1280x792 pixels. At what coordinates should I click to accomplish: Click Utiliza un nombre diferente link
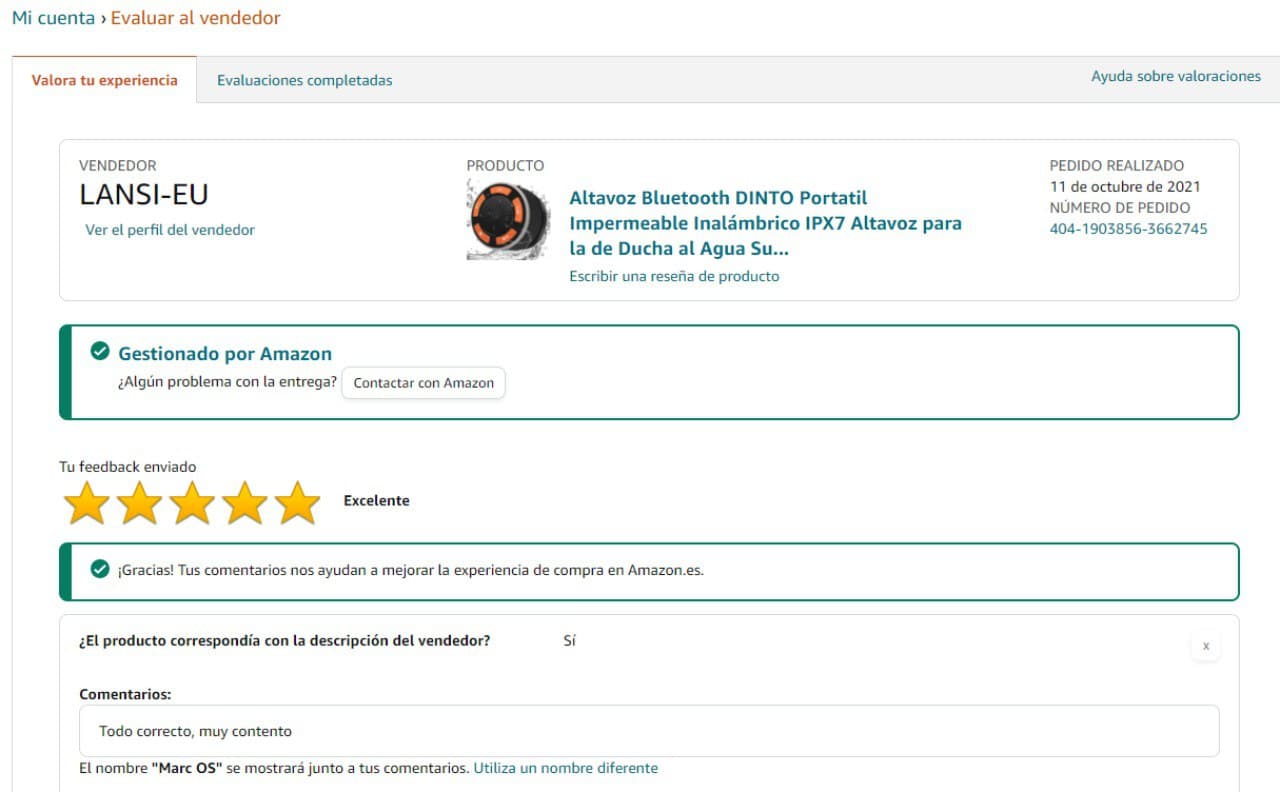(x=566, y=768)
